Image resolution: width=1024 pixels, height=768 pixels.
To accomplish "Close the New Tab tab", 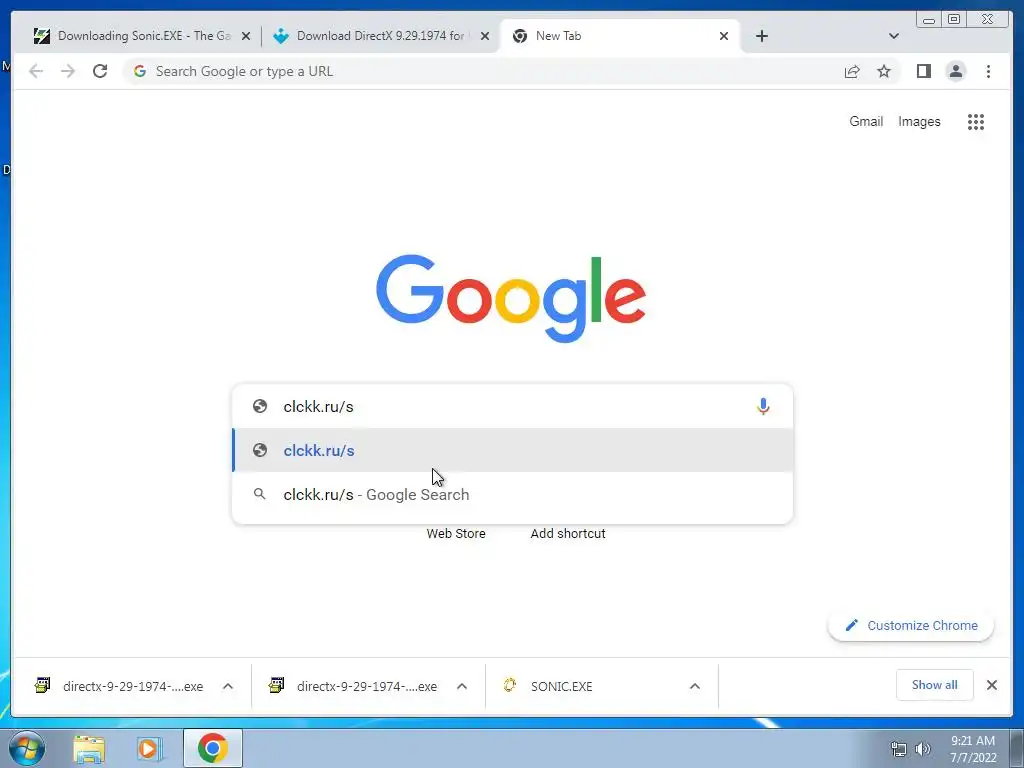I will pyautogui.click(x=724, y=37).
